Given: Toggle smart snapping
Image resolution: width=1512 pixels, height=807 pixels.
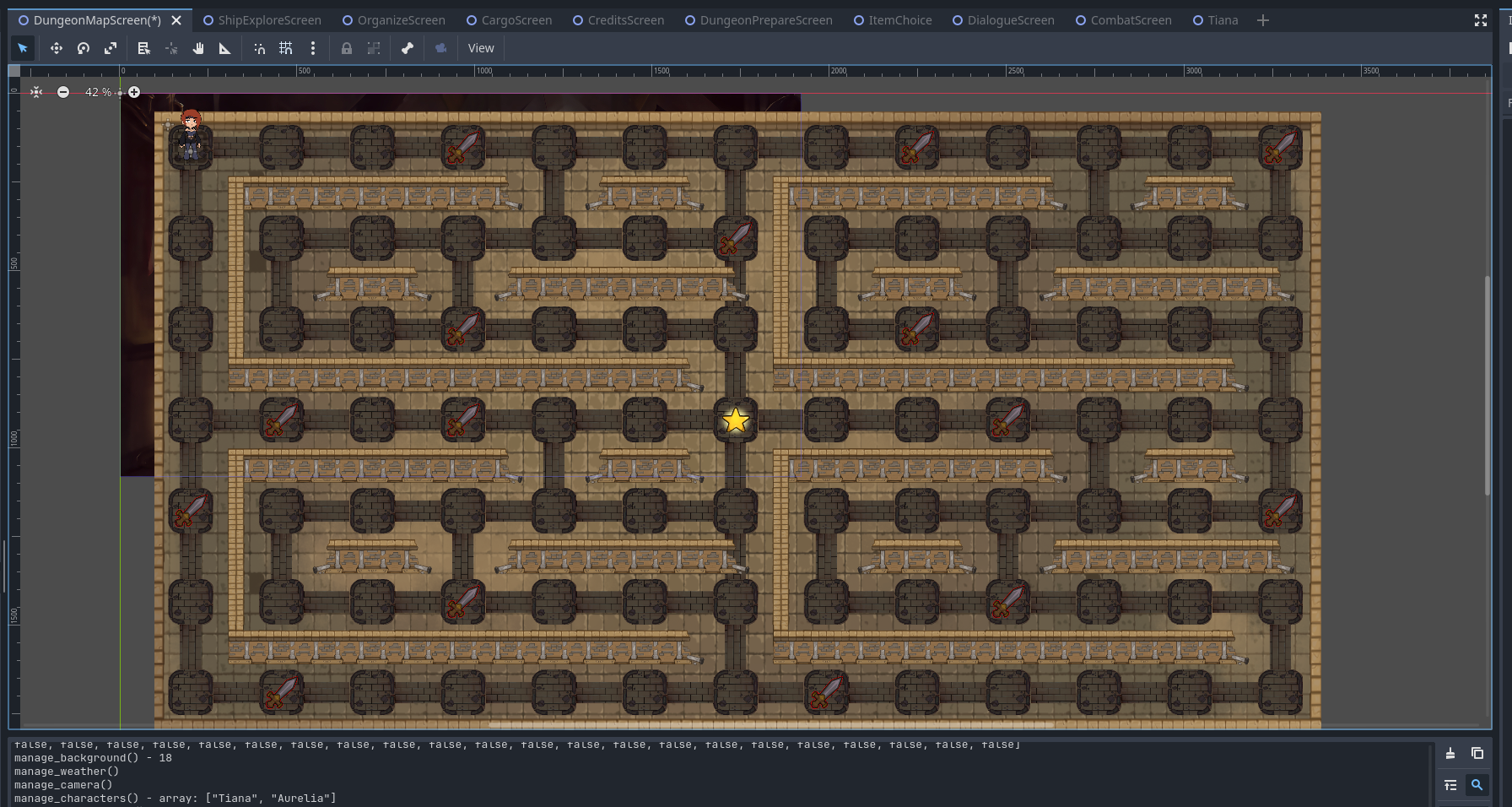Looking at the screenshot, I should (259, 48).
